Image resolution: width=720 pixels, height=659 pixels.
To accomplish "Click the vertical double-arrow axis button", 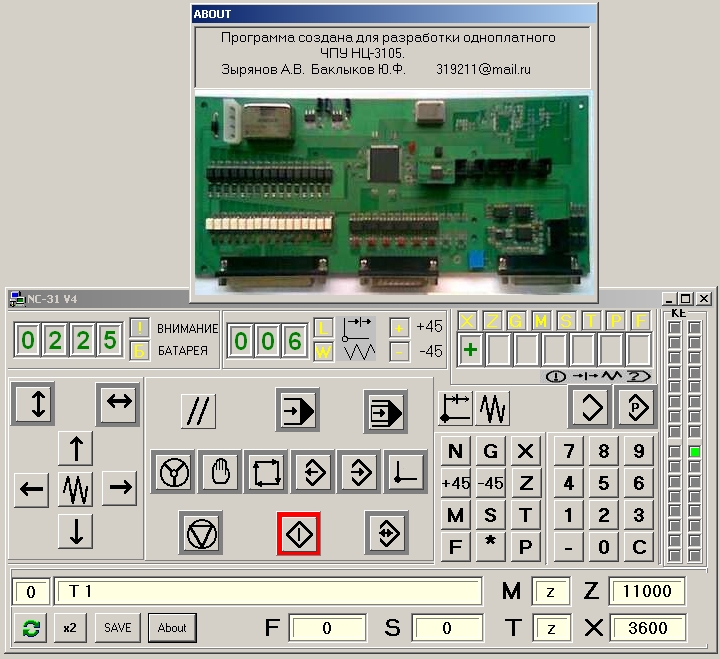I will tap(33, 404).
